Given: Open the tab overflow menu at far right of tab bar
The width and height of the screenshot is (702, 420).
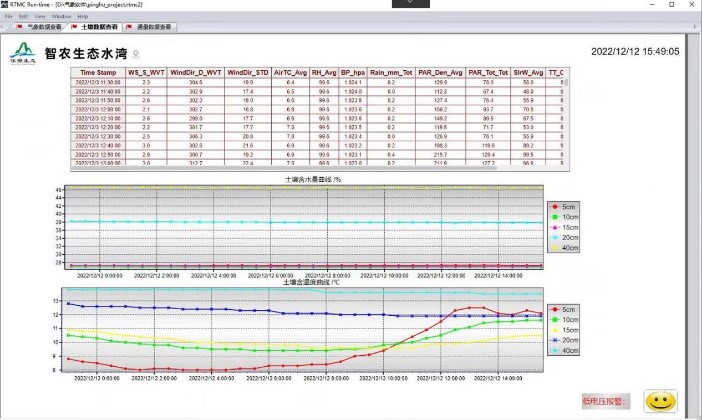Looking at the screenshot, I should click(x=694, y=27).
